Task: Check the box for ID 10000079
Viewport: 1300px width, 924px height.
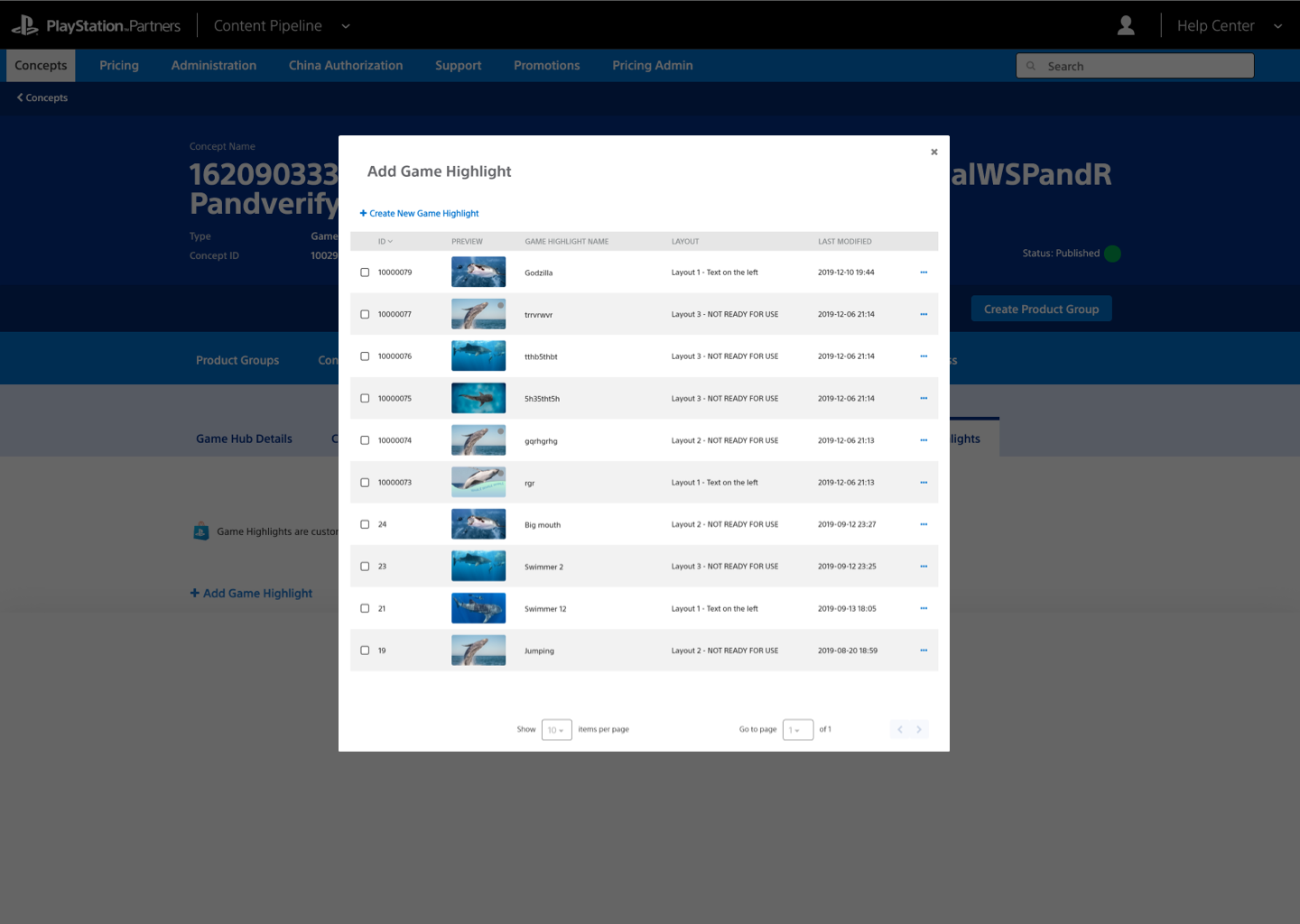Action: tap(365, 273)
